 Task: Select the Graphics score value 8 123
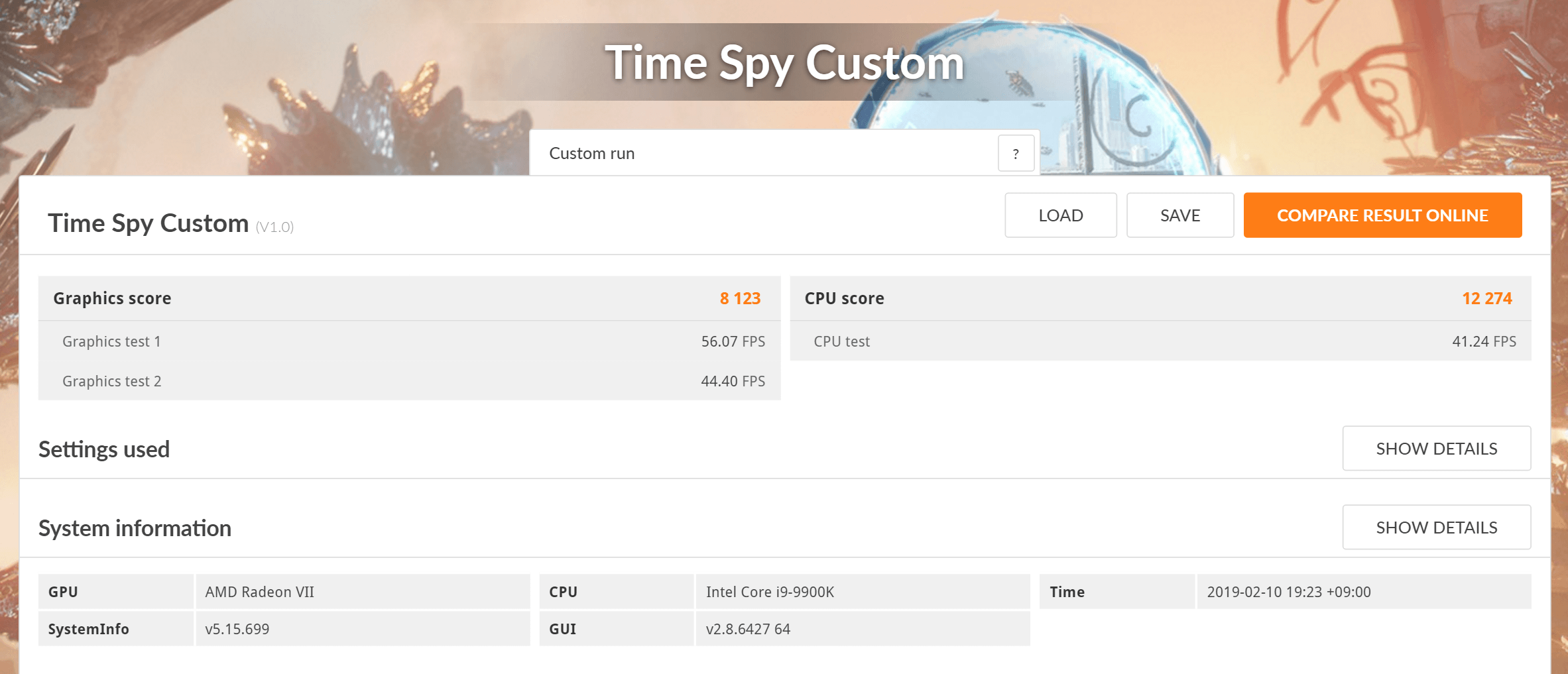pyautogui.click(x=740, y=298)
